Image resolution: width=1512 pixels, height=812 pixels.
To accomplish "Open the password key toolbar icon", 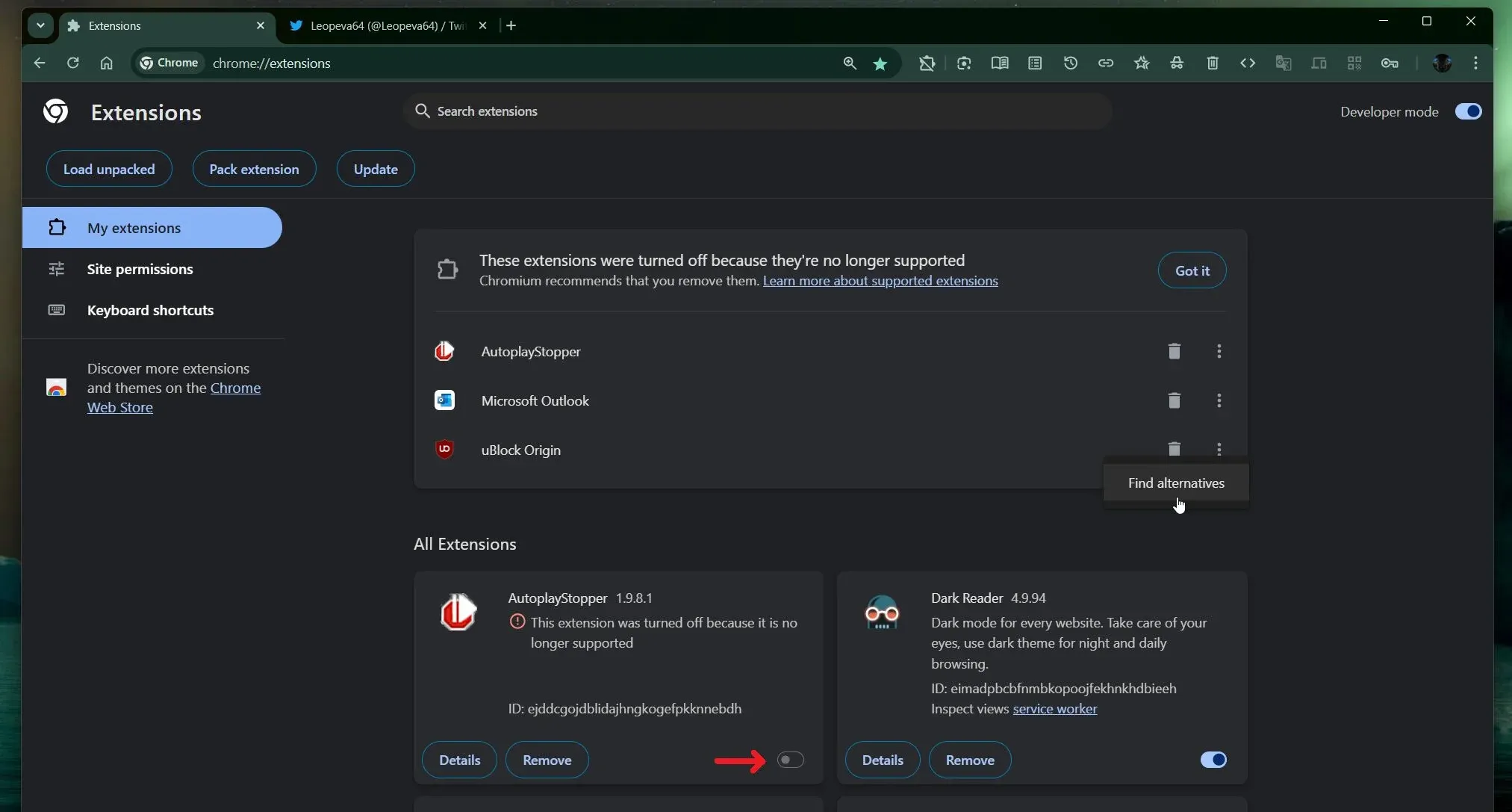I will pyautogui.click(x=1390, y=63).
